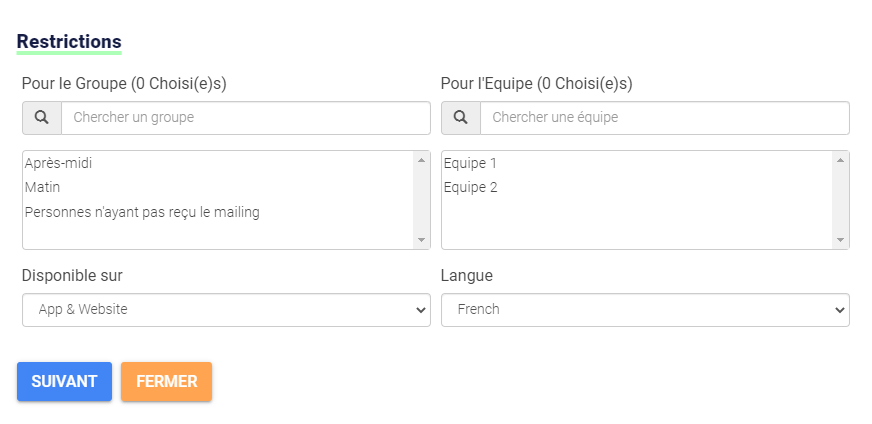Open the 'Langue' dropdown showing French
The width and height of the screenshot is (872, 424).
click(645, 310)
